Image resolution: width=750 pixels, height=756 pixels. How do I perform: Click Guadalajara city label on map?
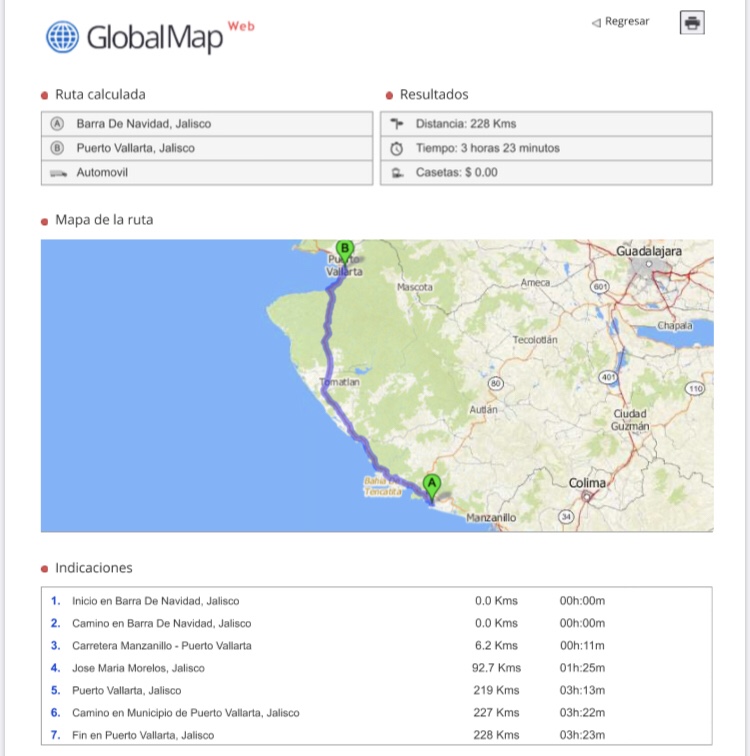[x=648, y=251]
